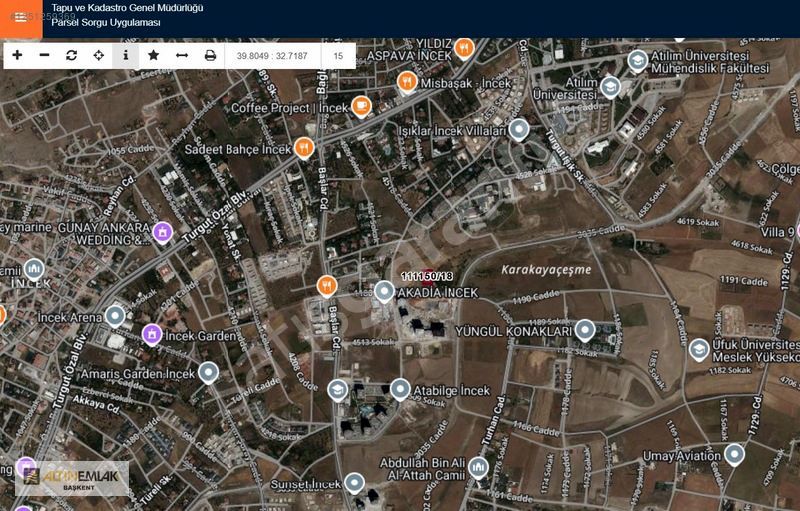800x511 pixels.
Task: Click the Reyhan Cd. street label
Action: (x=119, y=196)
